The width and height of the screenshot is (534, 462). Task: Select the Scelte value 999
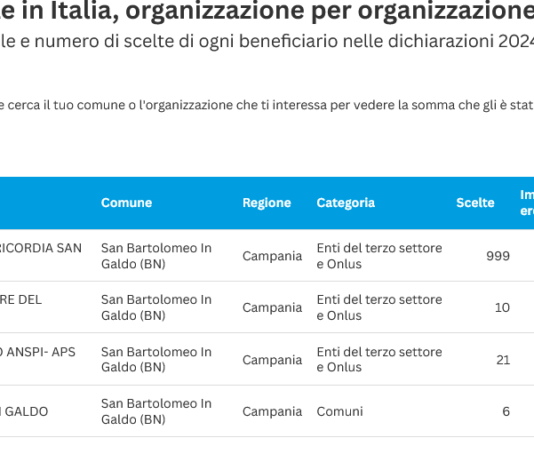498,256
